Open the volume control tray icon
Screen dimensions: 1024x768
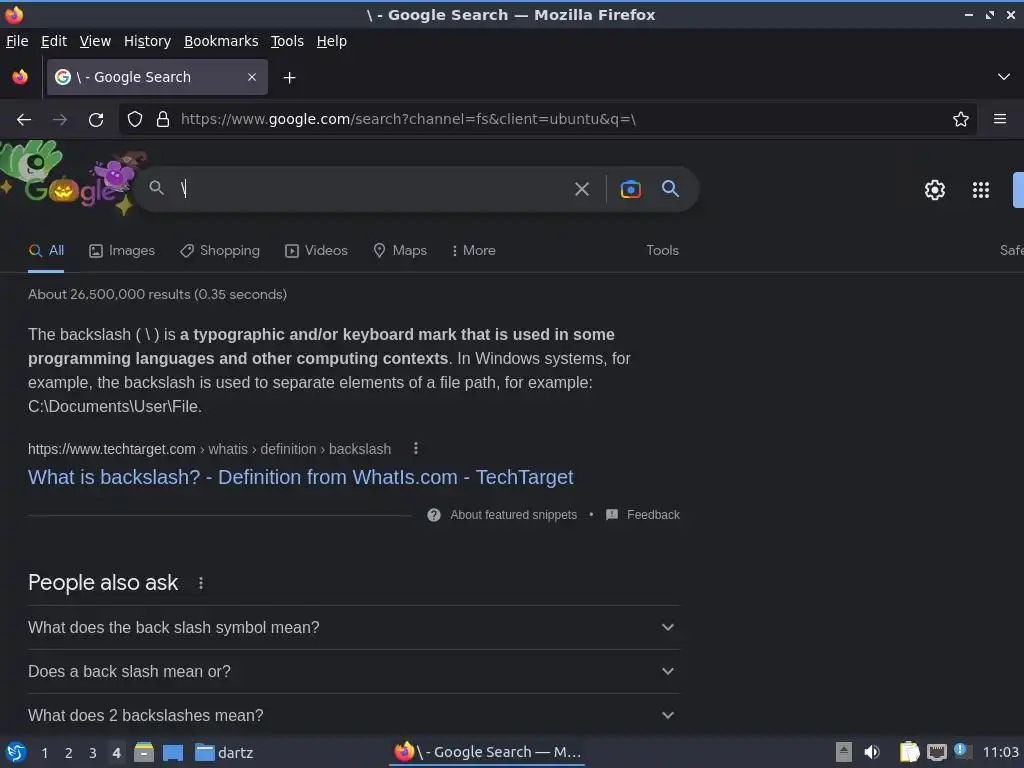click(x=871, y=752)
